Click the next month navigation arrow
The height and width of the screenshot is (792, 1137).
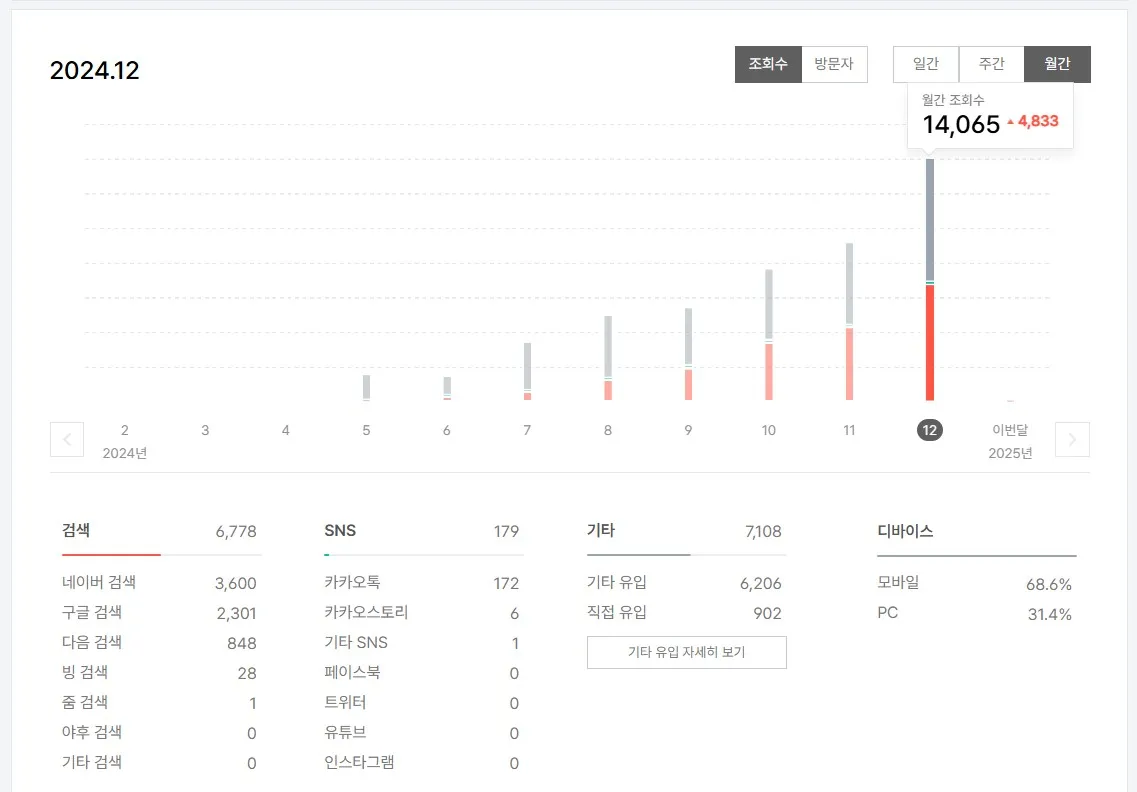point(1072,439)
